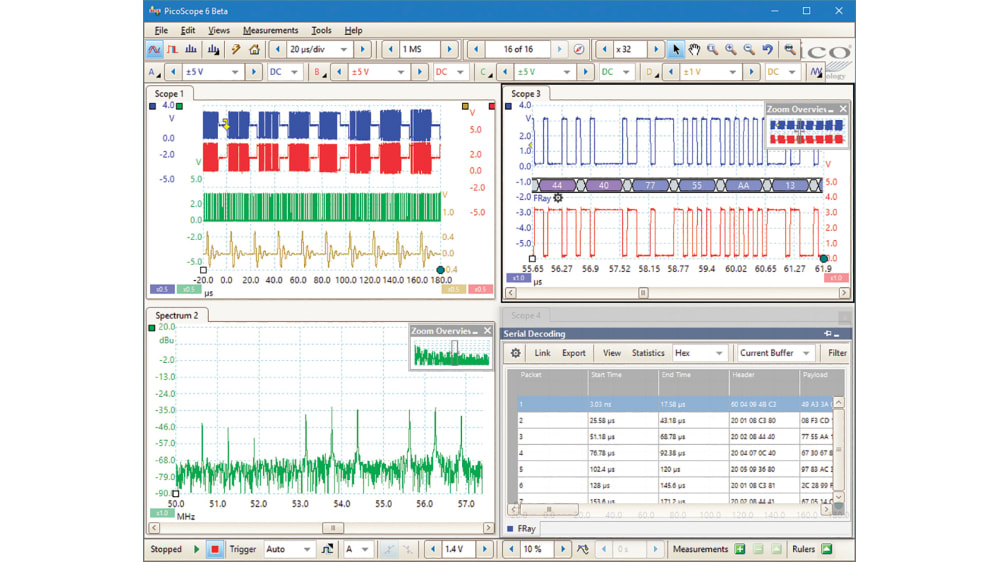Open Auto Setup lightning icon
998x562 pixels.
coord(236,49)
